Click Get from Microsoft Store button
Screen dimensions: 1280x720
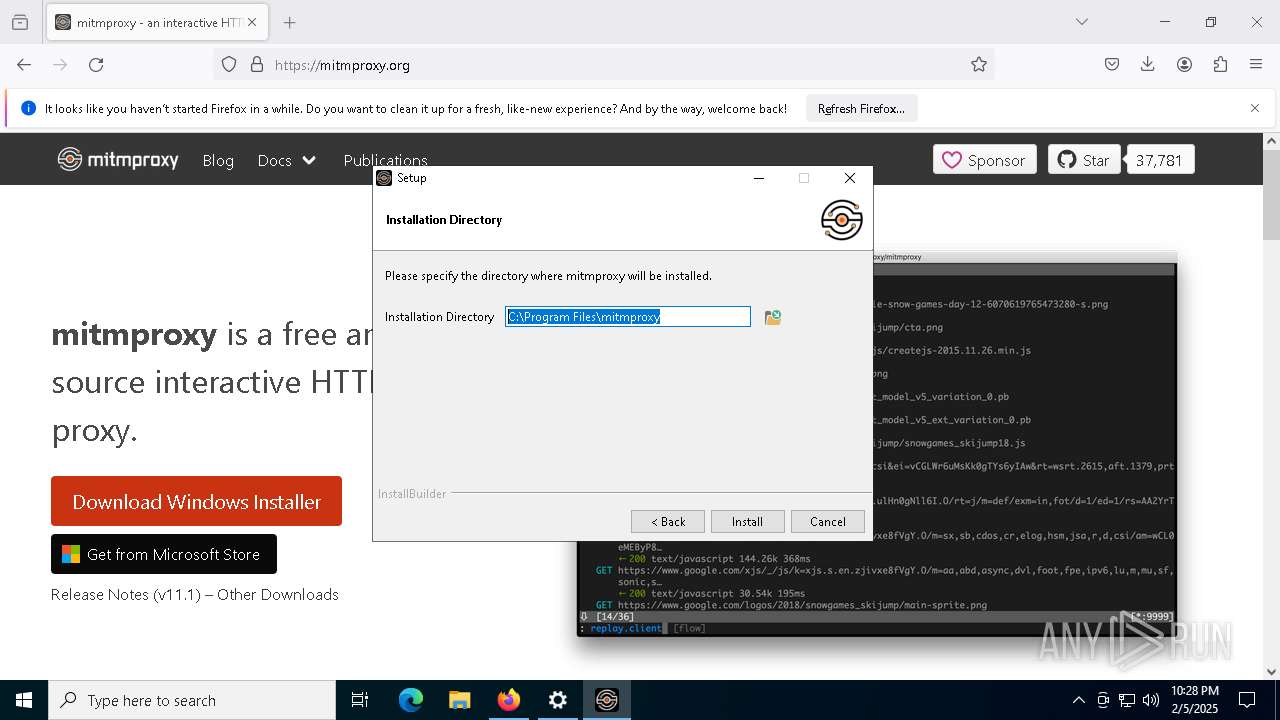coord(164,554)
